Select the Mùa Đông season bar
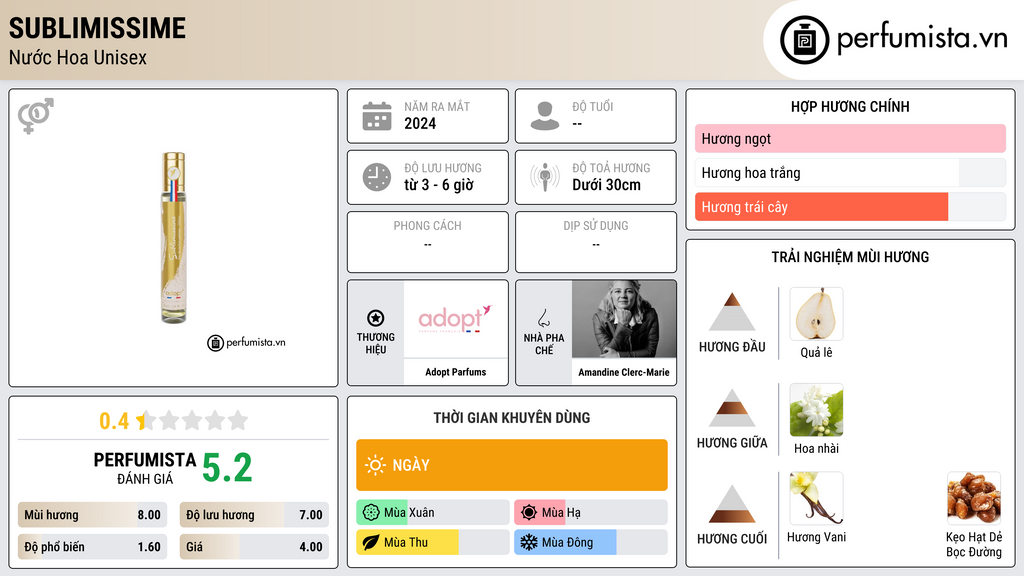The height and width of the screenshot is (576, 1024). click(591, 543)
